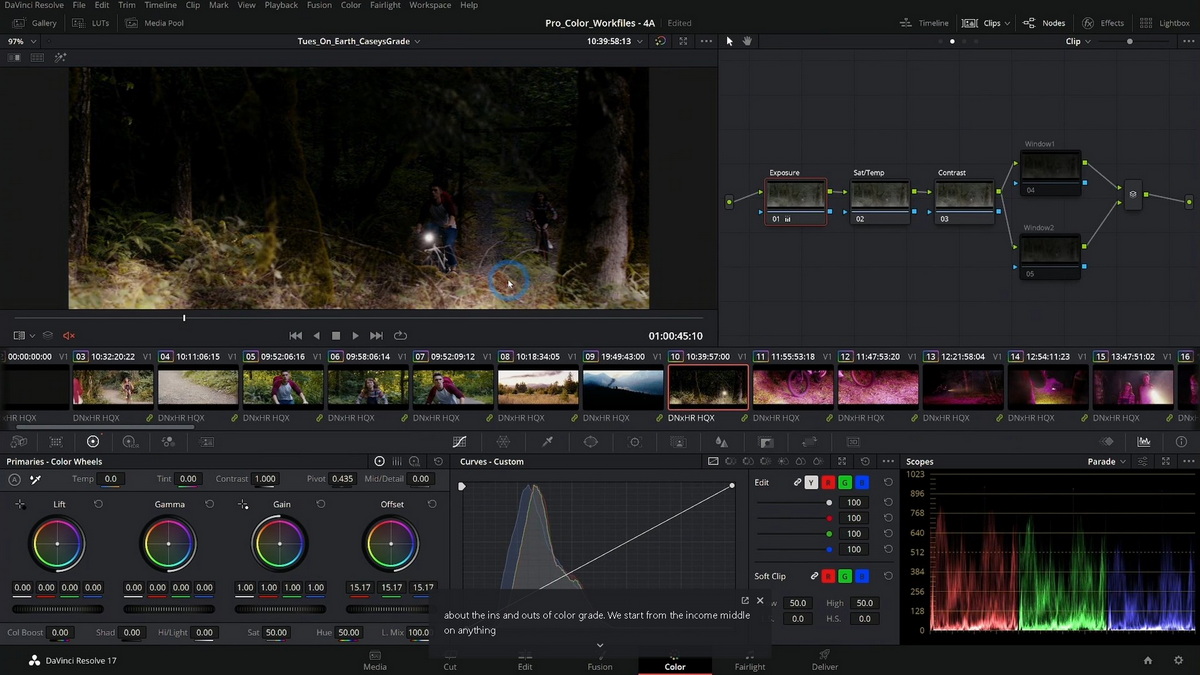Toggle the red channel Edit button

pos(828,482)
